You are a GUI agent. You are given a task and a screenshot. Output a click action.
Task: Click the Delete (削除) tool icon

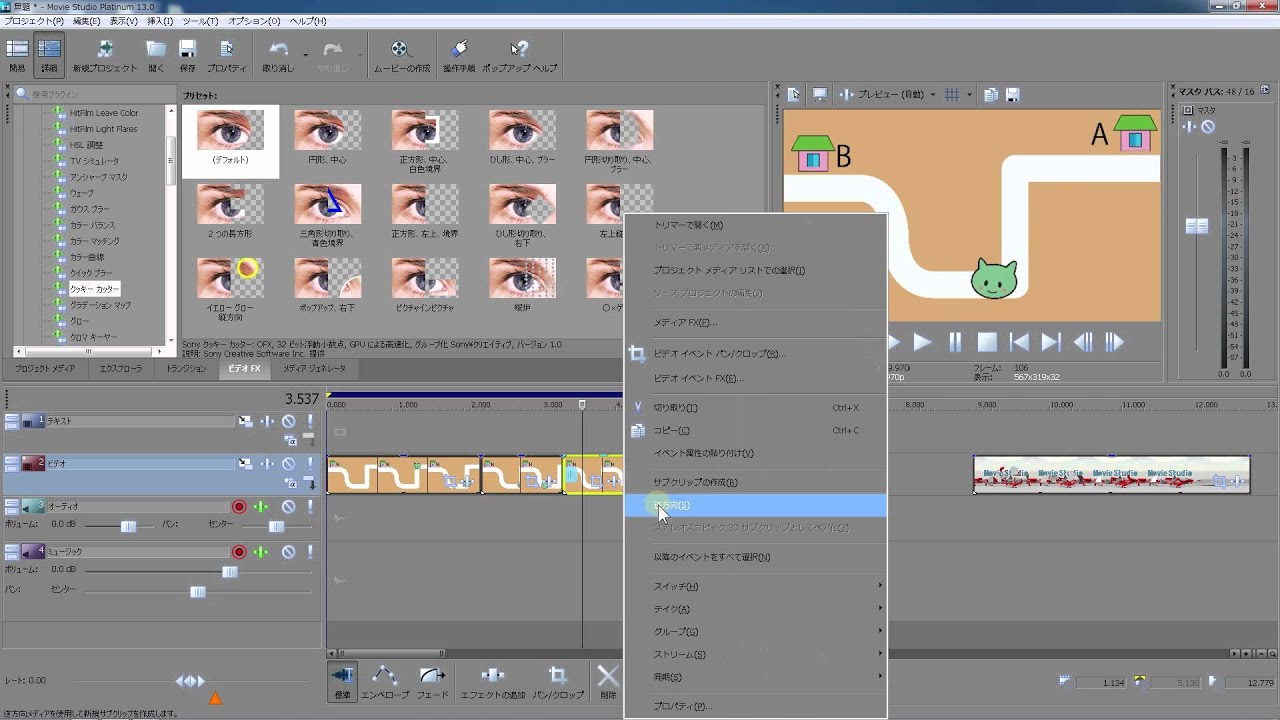tap(608, 681)
